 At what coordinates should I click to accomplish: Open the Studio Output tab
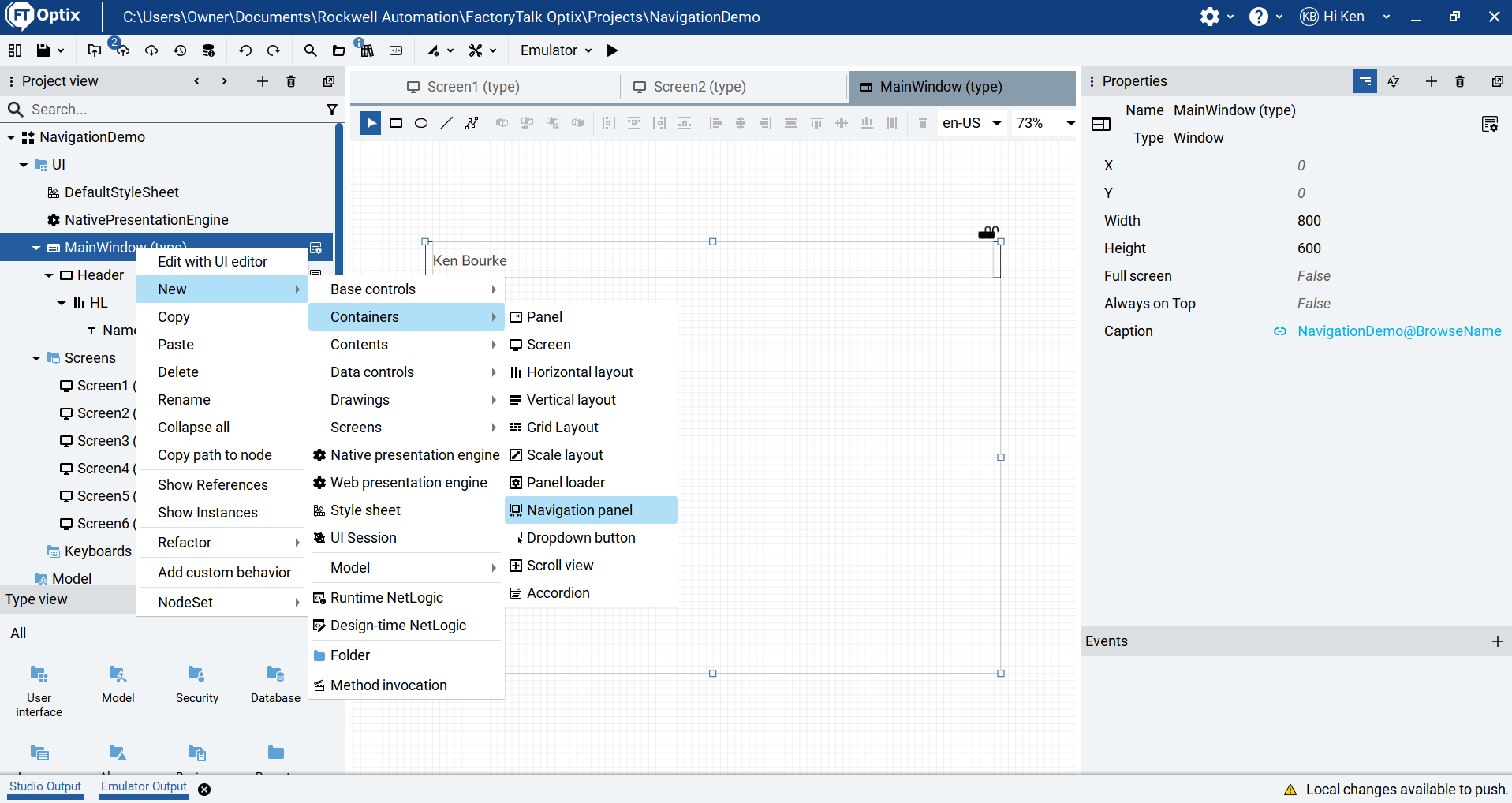pos(45,786)
